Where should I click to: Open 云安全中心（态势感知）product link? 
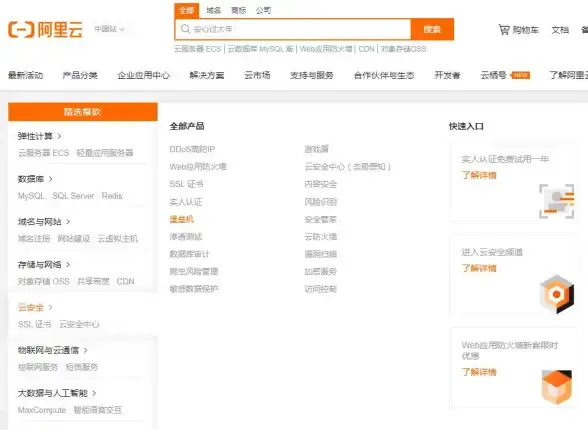click(x=348, y=166)
